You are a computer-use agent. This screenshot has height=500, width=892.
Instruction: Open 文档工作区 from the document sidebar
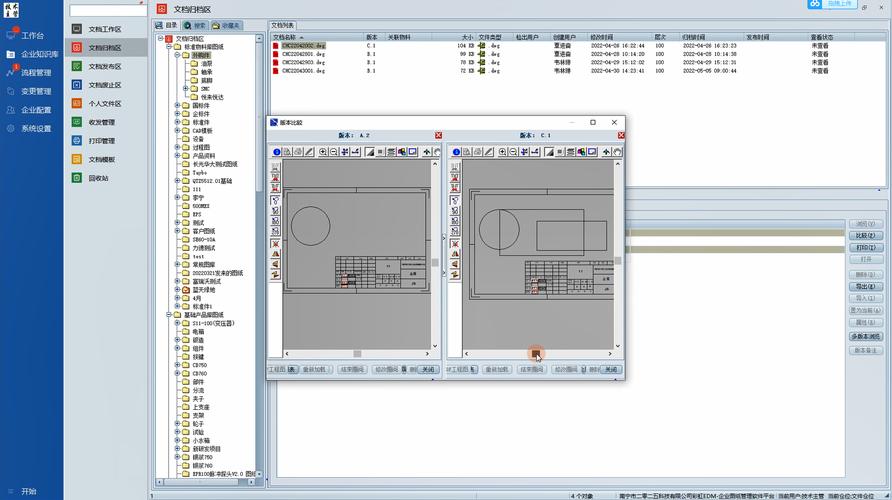(x=103, y=29)
